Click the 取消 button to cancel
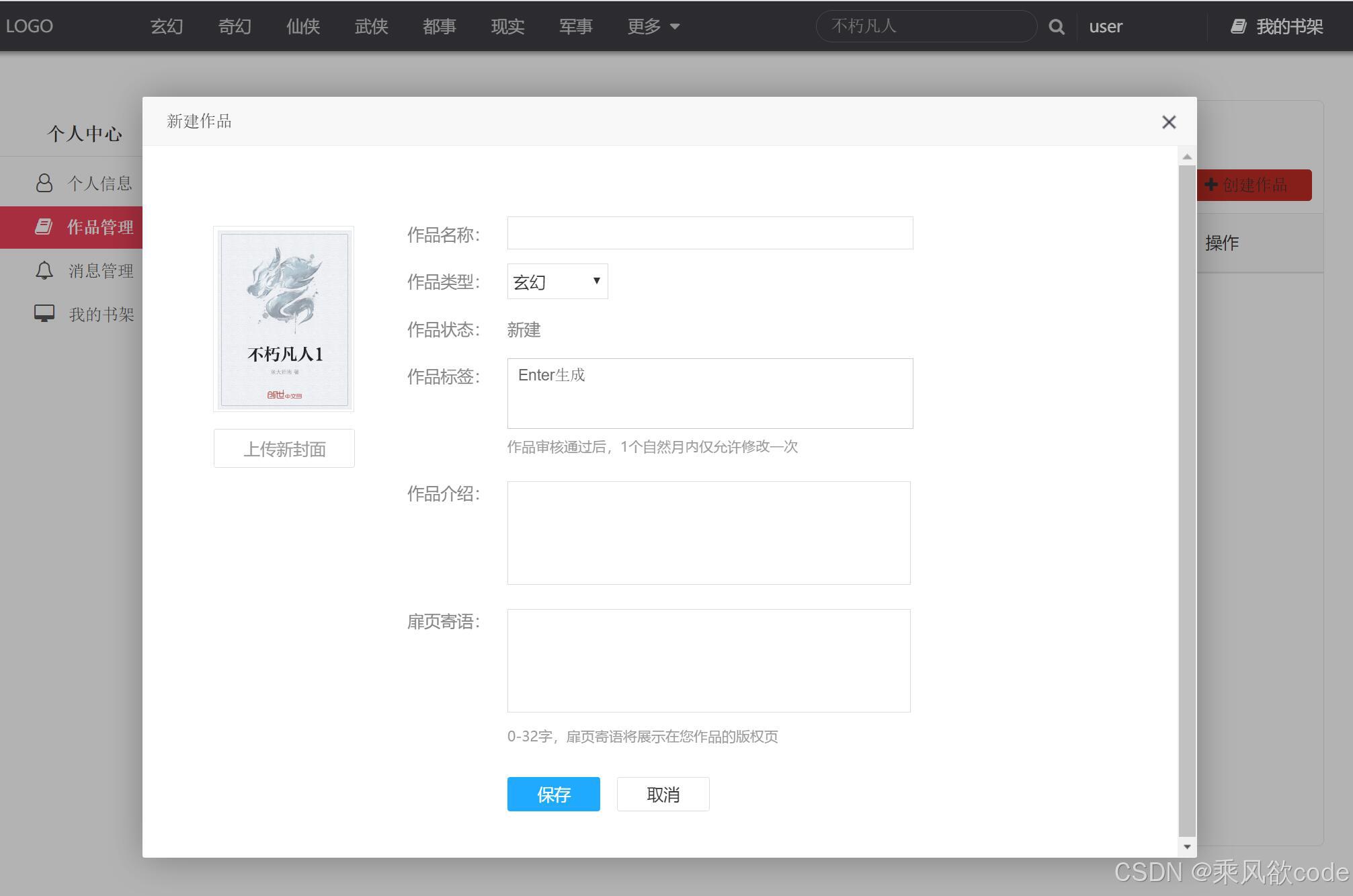Image resolution: width=1353 pixels, height=896 pixels. [x=663, y=794]
